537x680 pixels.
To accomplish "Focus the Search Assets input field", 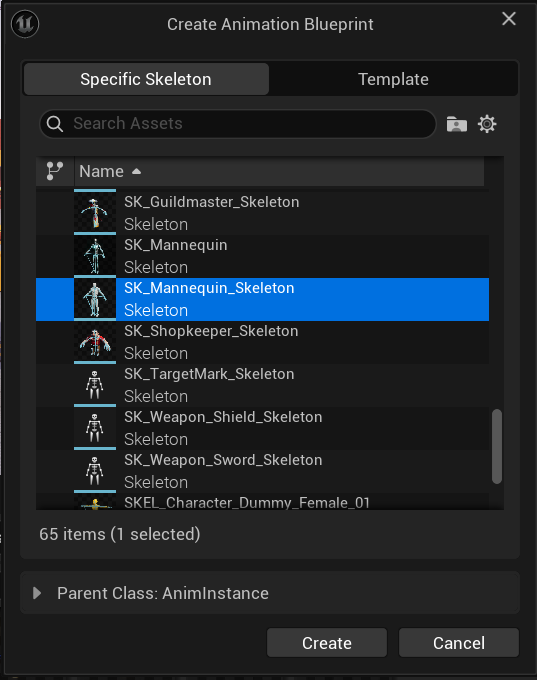I will 238,124.
